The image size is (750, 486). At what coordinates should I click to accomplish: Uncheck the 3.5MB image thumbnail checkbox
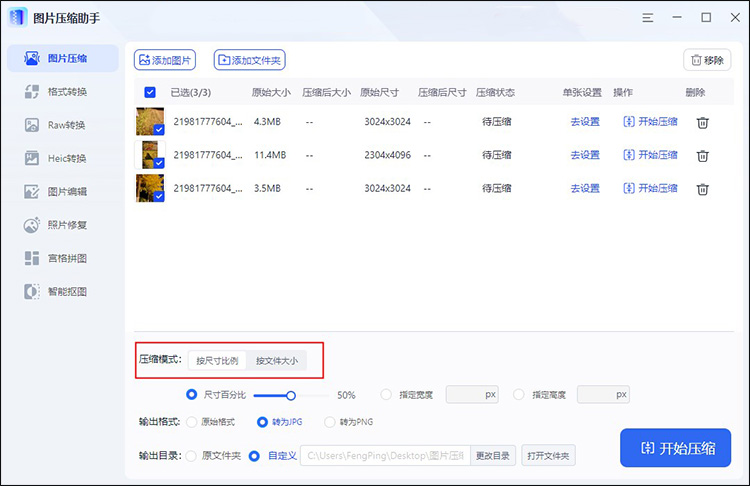click(x=159, y=196)
